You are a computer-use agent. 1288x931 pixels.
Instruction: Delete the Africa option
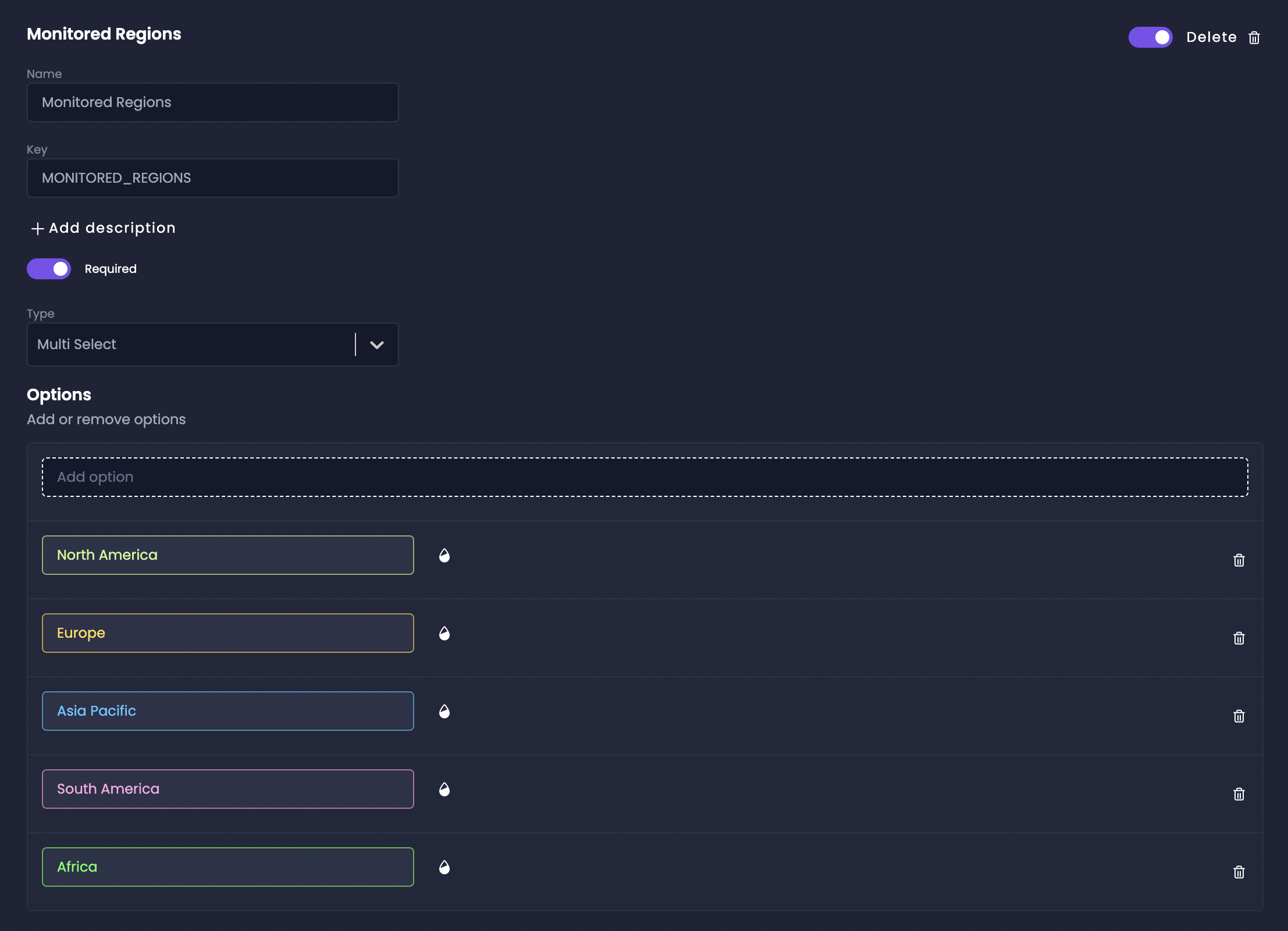tap(1239, 872)
